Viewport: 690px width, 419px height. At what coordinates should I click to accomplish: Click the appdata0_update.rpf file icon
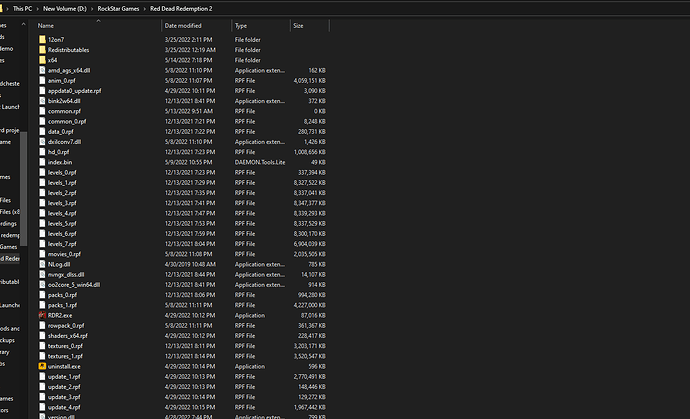click(x=42, y=91)
